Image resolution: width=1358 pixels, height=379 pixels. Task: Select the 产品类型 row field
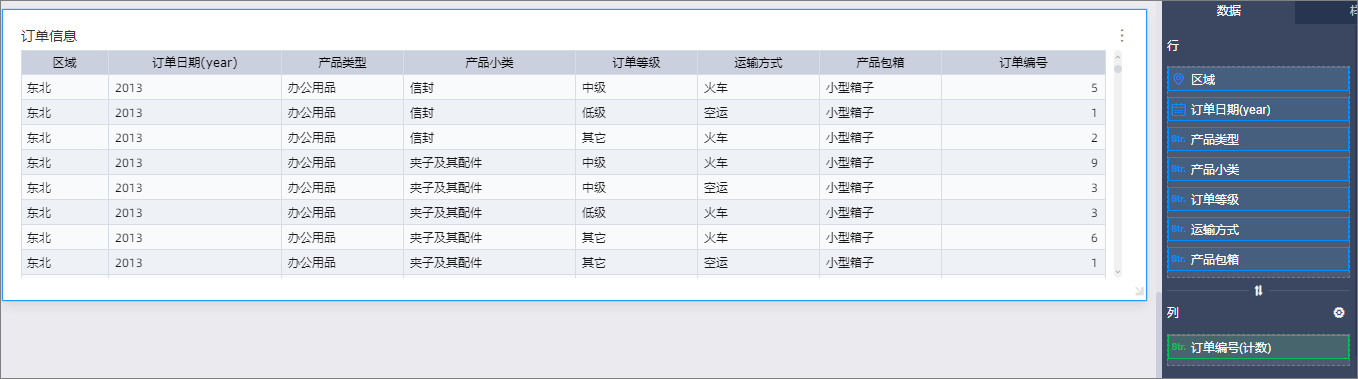[x=1258, y=139]
